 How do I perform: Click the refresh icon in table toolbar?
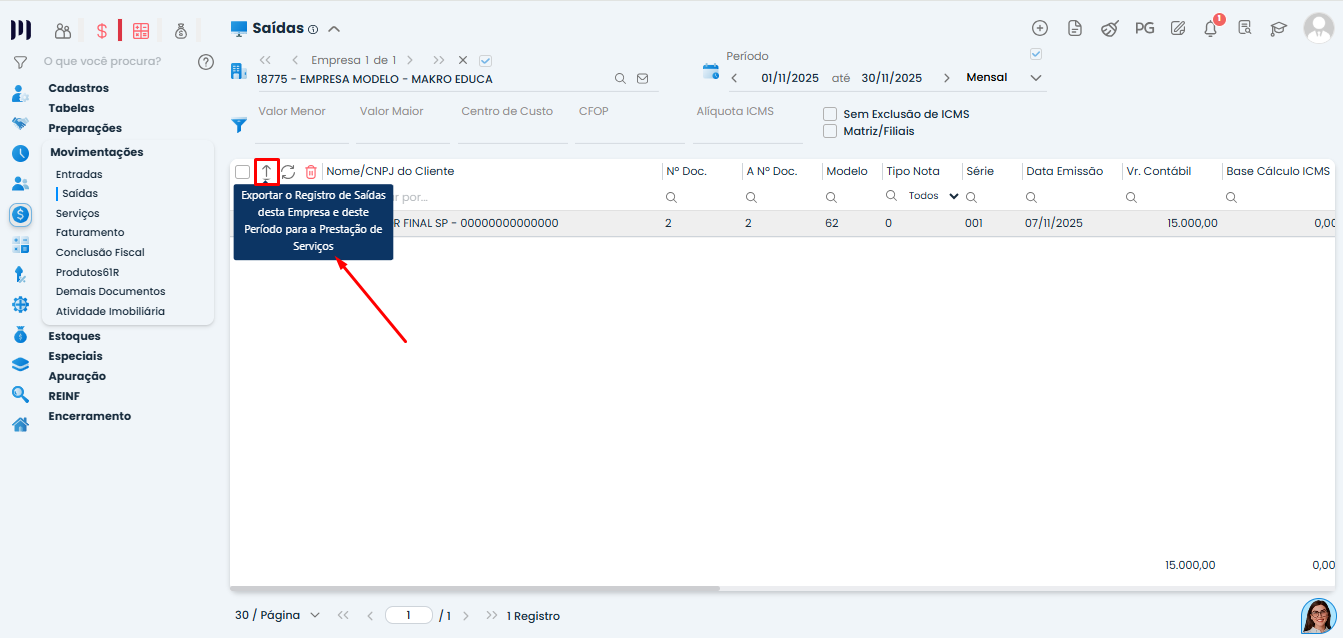288,172
